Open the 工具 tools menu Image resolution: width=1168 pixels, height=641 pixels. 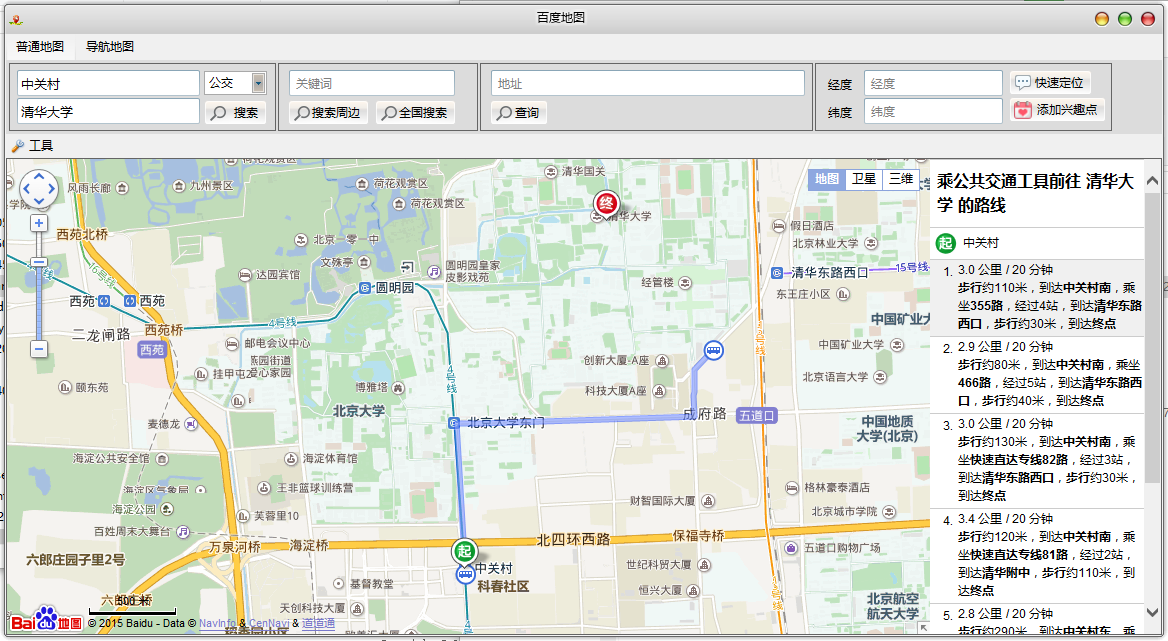[33, 145]
